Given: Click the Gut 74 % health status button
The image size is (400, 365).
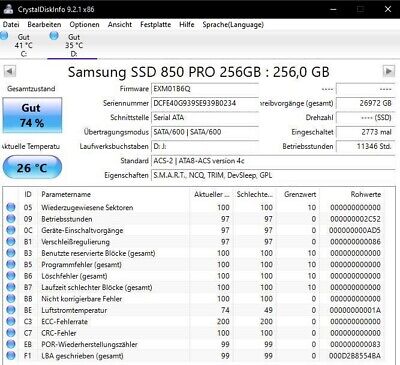Looking at the screenshot, I should coord(32,115).
